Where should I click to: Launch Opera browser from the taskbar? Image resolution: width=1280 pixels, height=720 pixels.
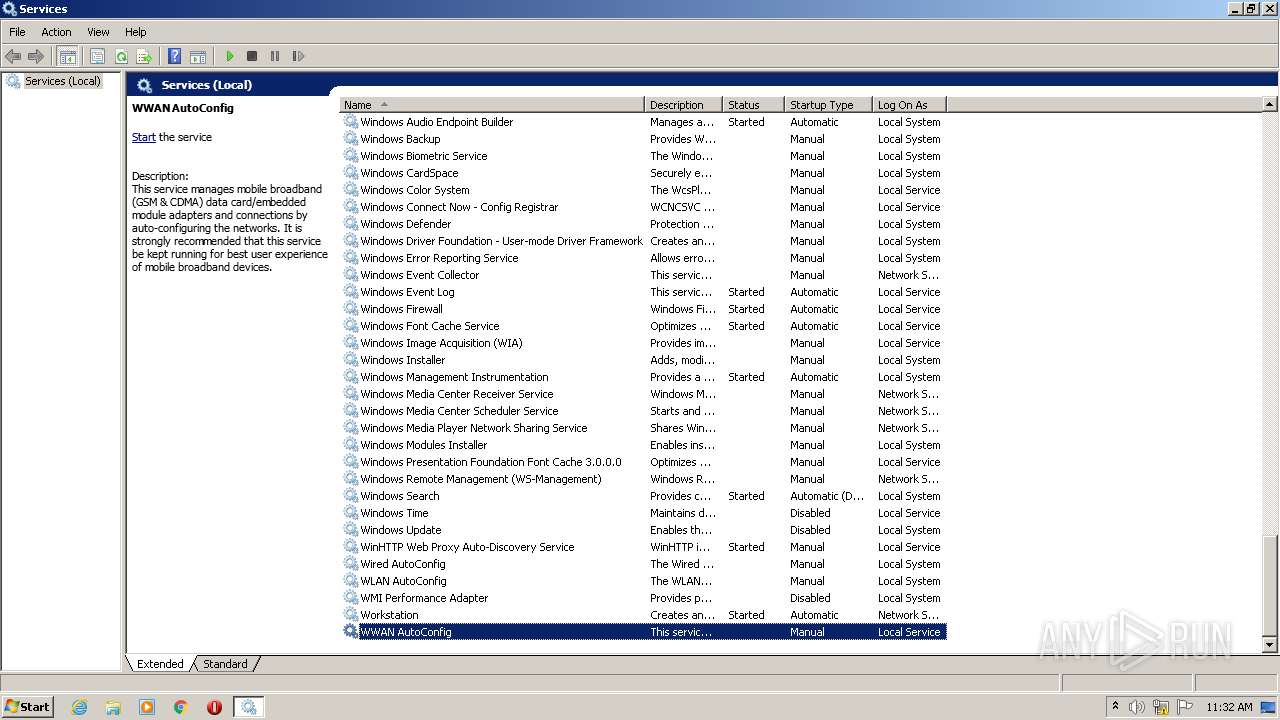pos(214,707)
